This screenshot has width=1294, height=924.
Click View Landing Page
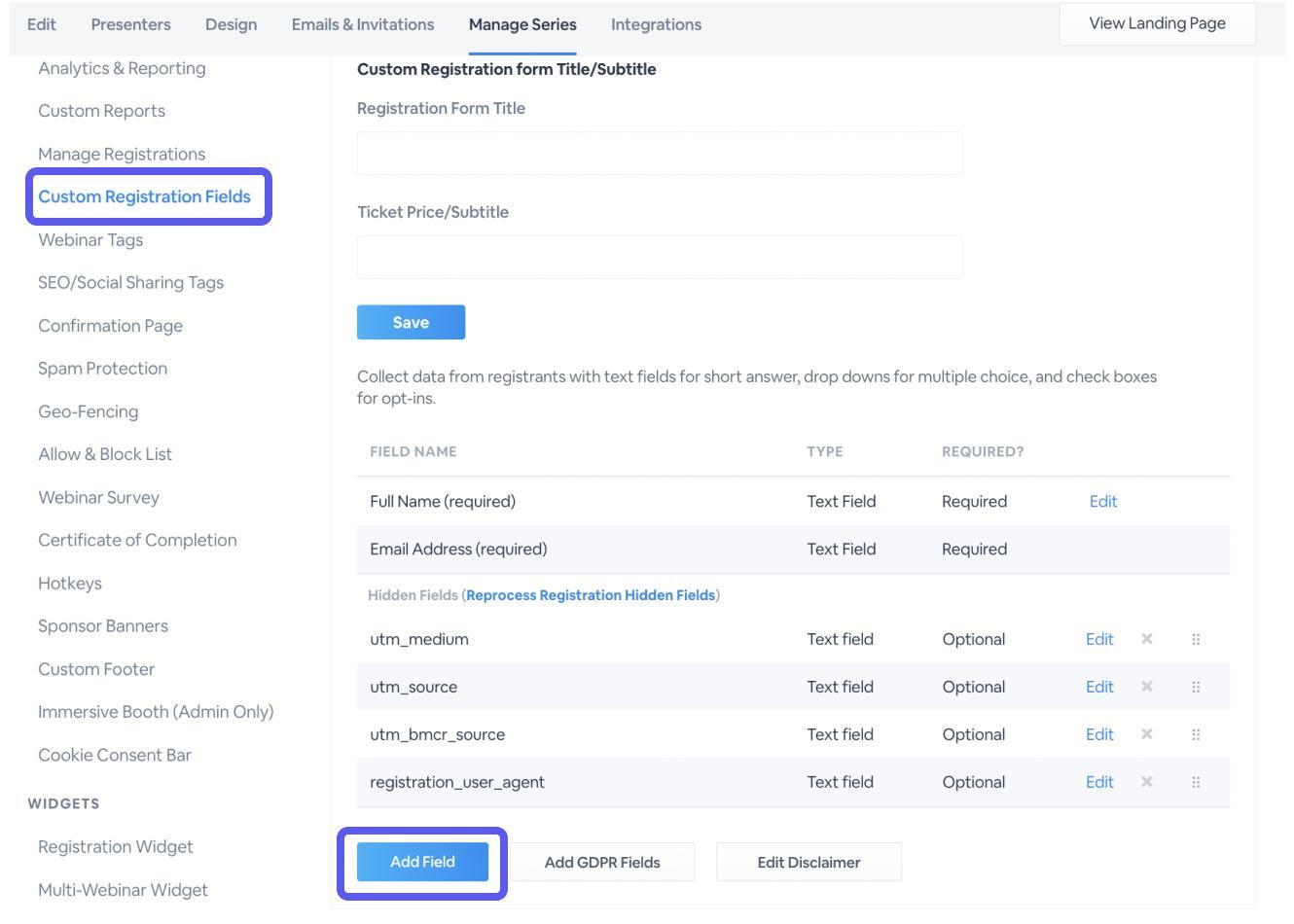[x=1157, y=23]
